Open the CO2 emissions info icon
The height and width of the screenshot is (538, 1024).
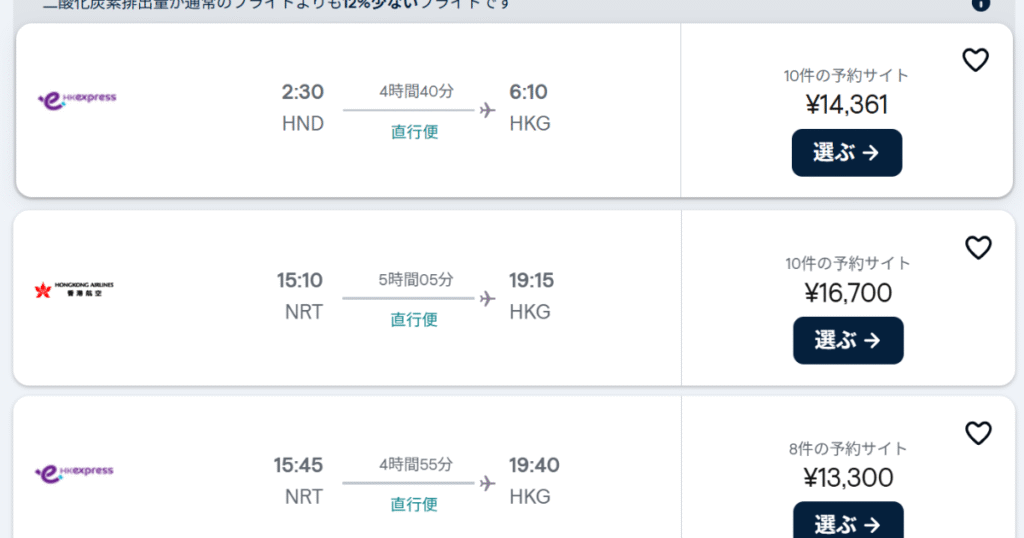[981, 4]
